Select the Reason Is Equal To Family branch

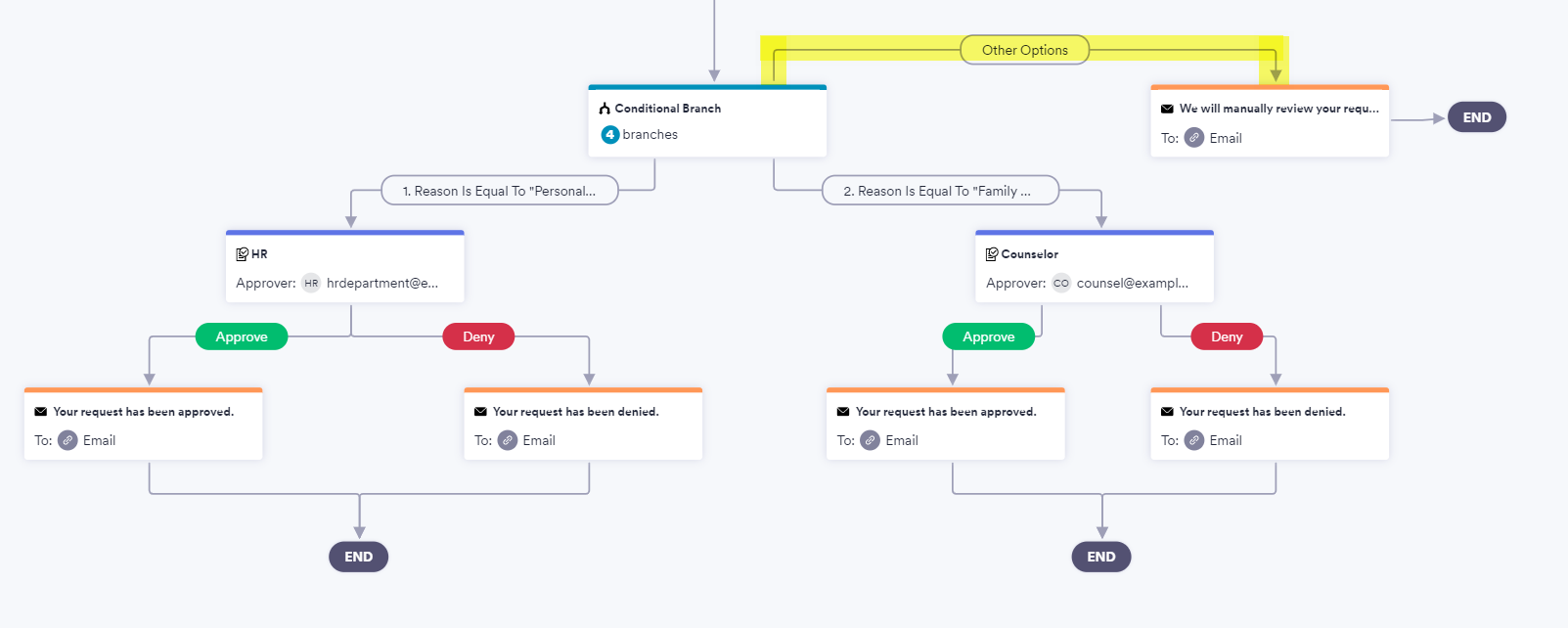[x=939, y=191]
